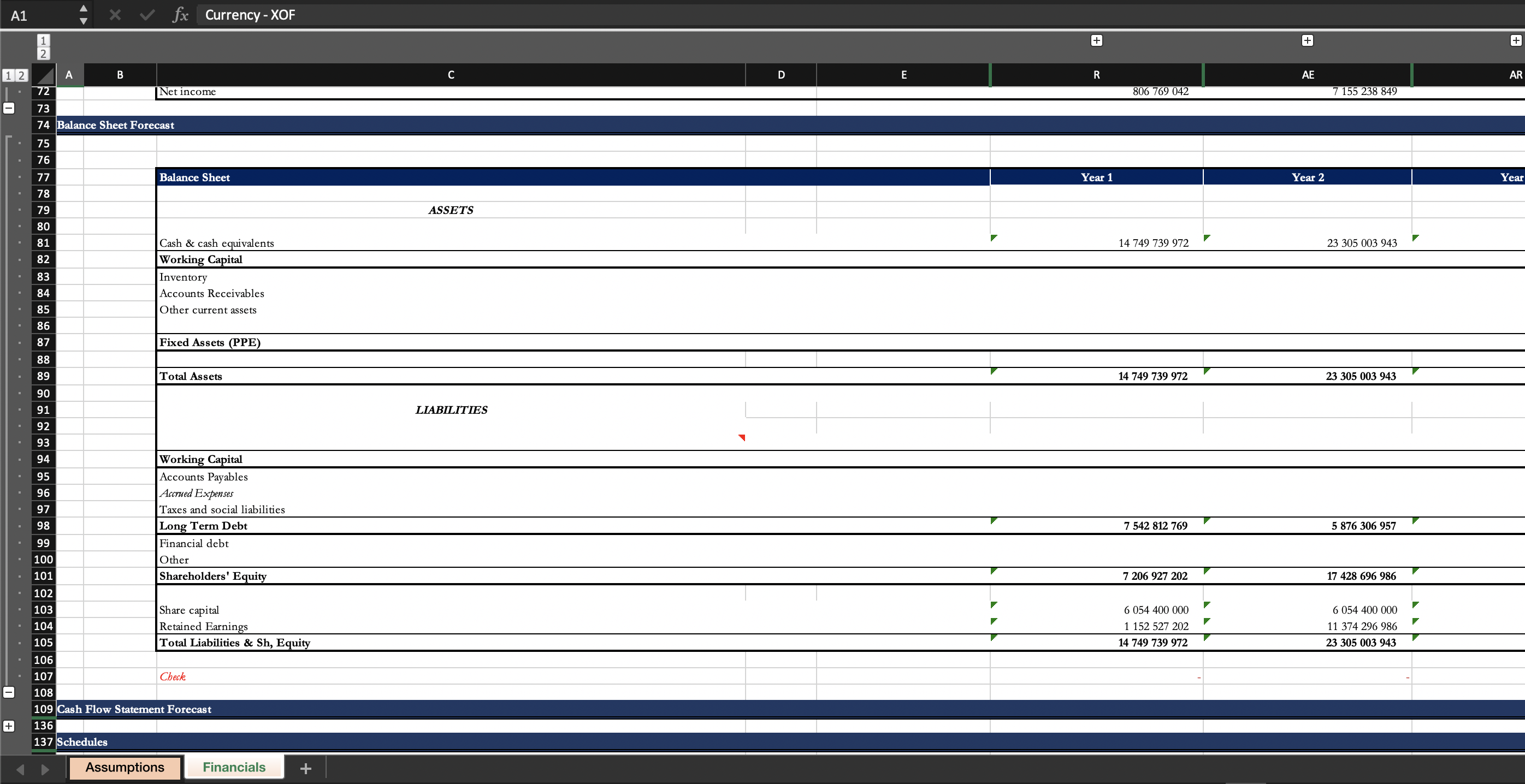
Task: Select column C header
Action: click(x=451, y=75)
